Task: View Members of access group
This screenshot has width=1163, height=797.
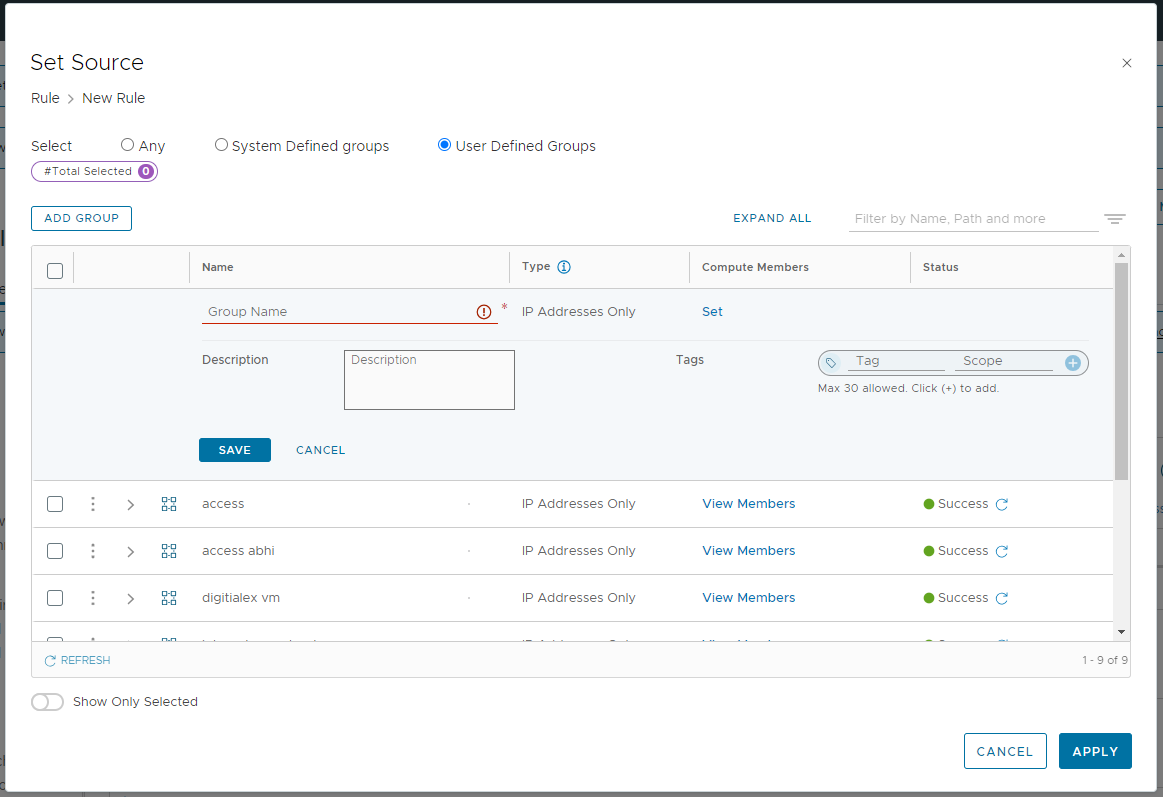Action: click(748, 504)
